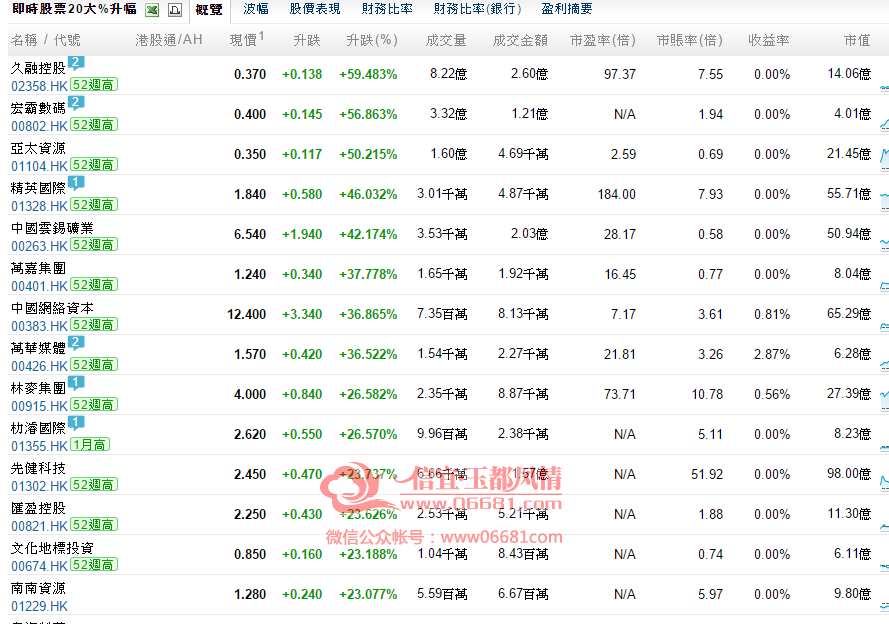Click the blue "1" badge next to 精英國際

tap(76, 182)
